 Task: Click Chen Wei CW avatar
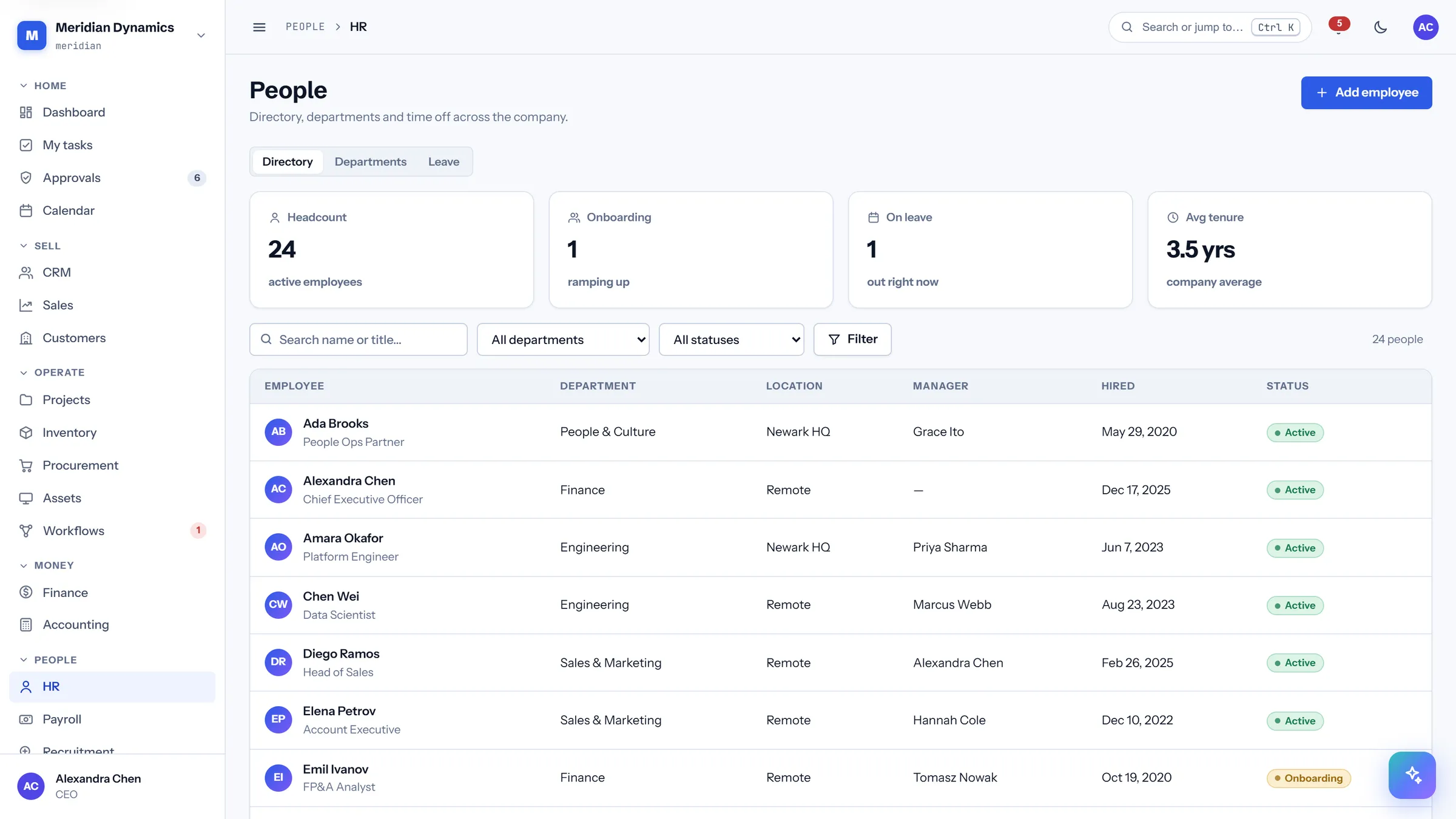click(x=278, y=604)
